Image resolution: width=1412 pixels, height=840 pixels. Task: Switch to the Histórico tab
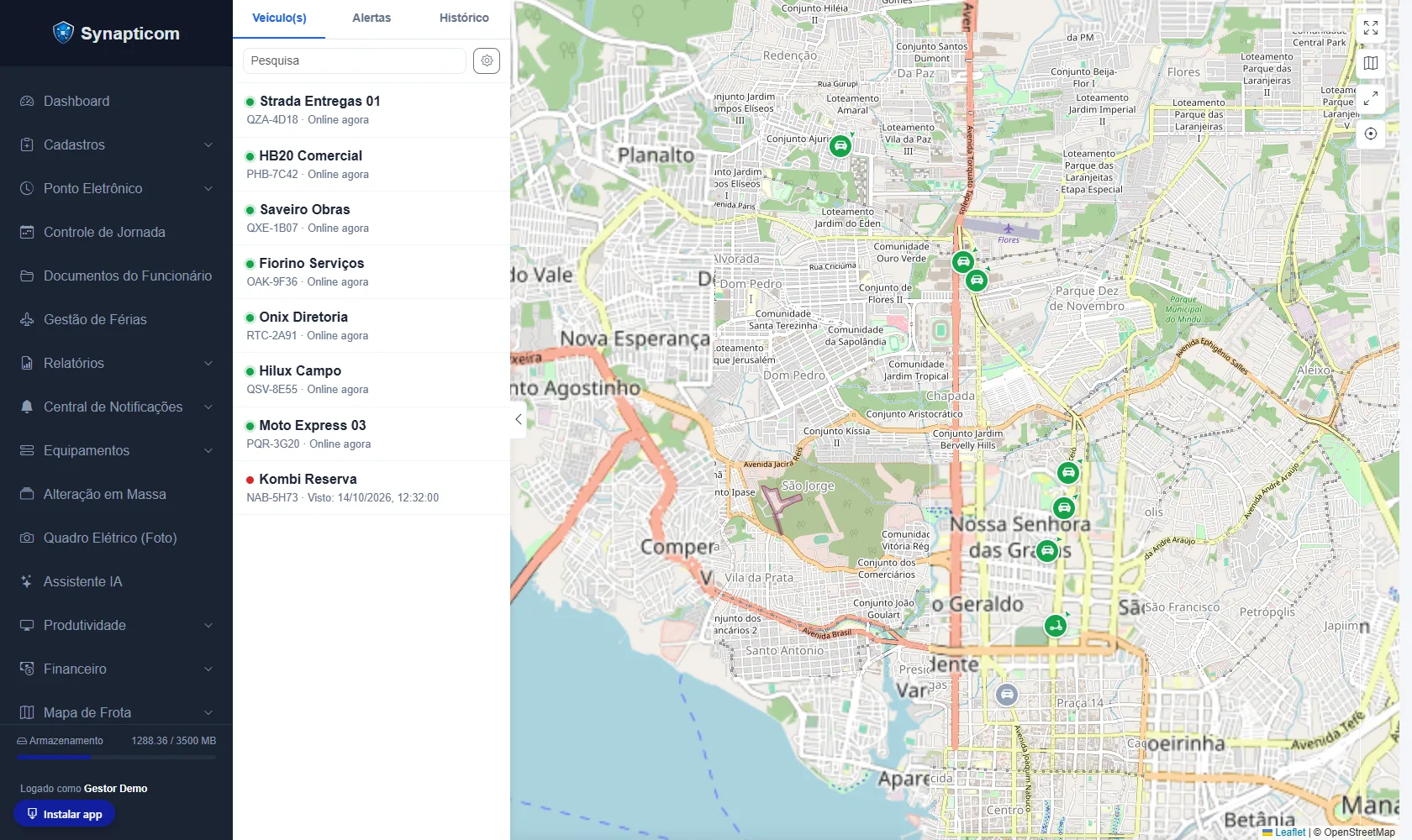click(464, 18)
